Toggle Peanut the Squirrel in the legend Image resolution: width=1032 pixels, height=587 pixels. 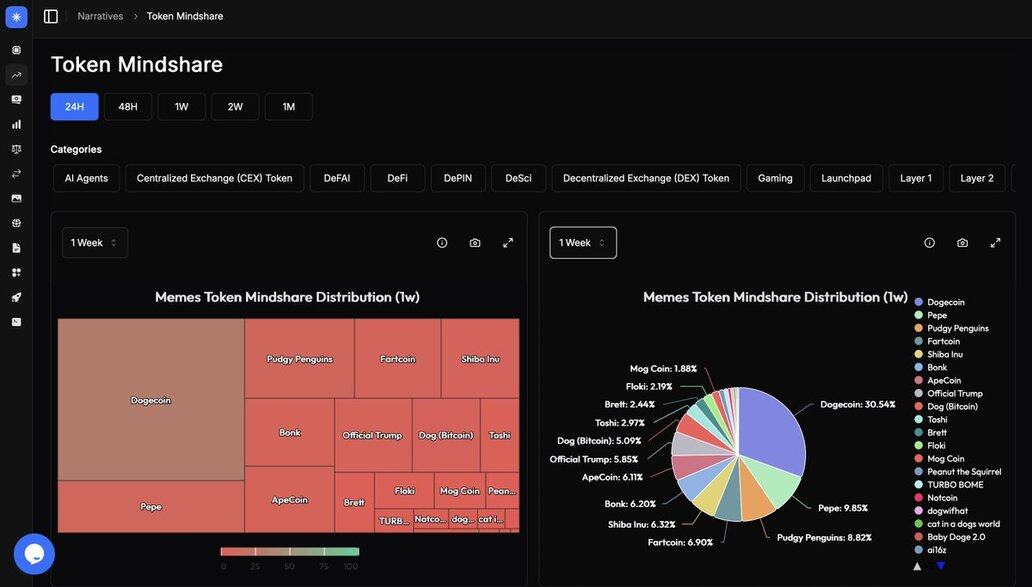point(958,472)
